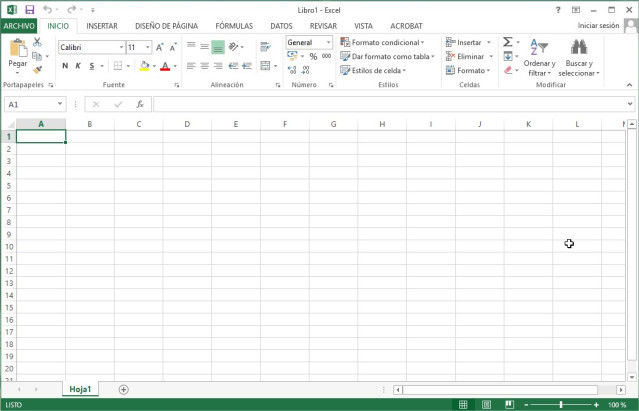
Task: Click the AutoSum sigma icon
Action: (x=508, y=42)
